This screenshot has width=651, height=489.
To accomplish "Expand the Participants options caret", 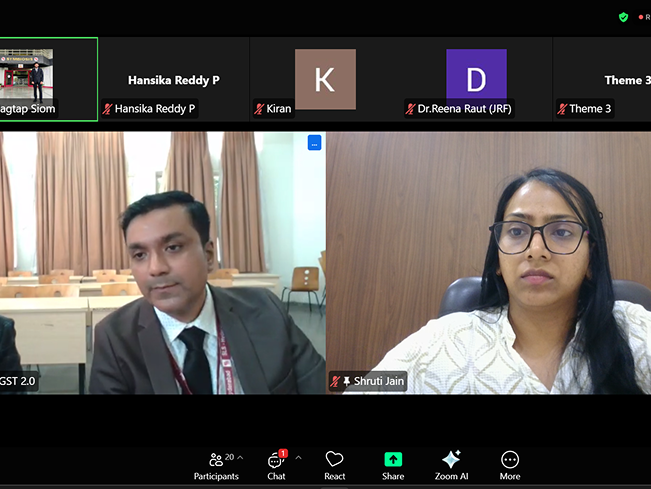I will tap(240, 457).
